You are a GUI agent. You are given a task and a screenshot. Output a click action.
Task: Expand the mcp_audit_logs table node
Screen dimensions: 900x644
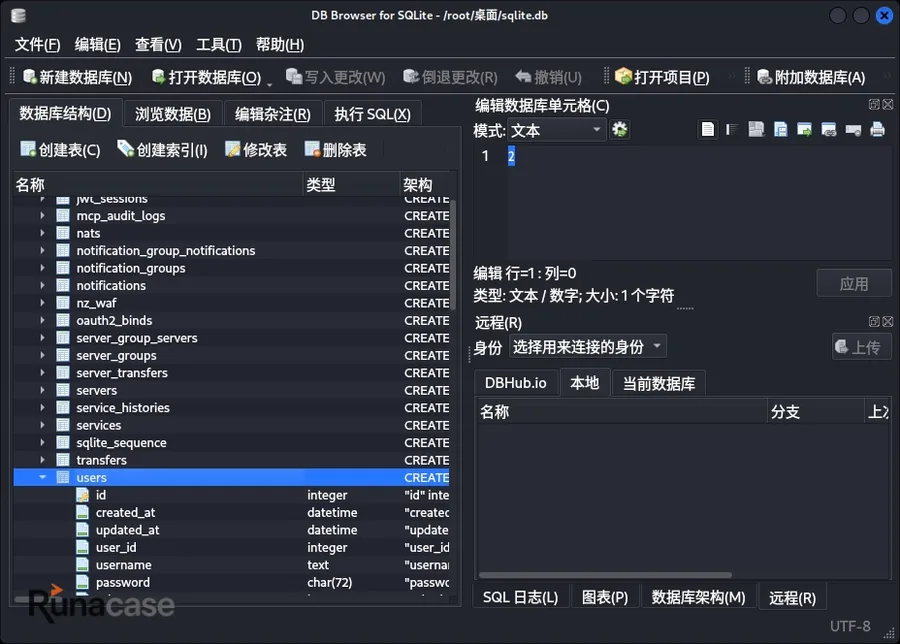(x=42, y=216)
